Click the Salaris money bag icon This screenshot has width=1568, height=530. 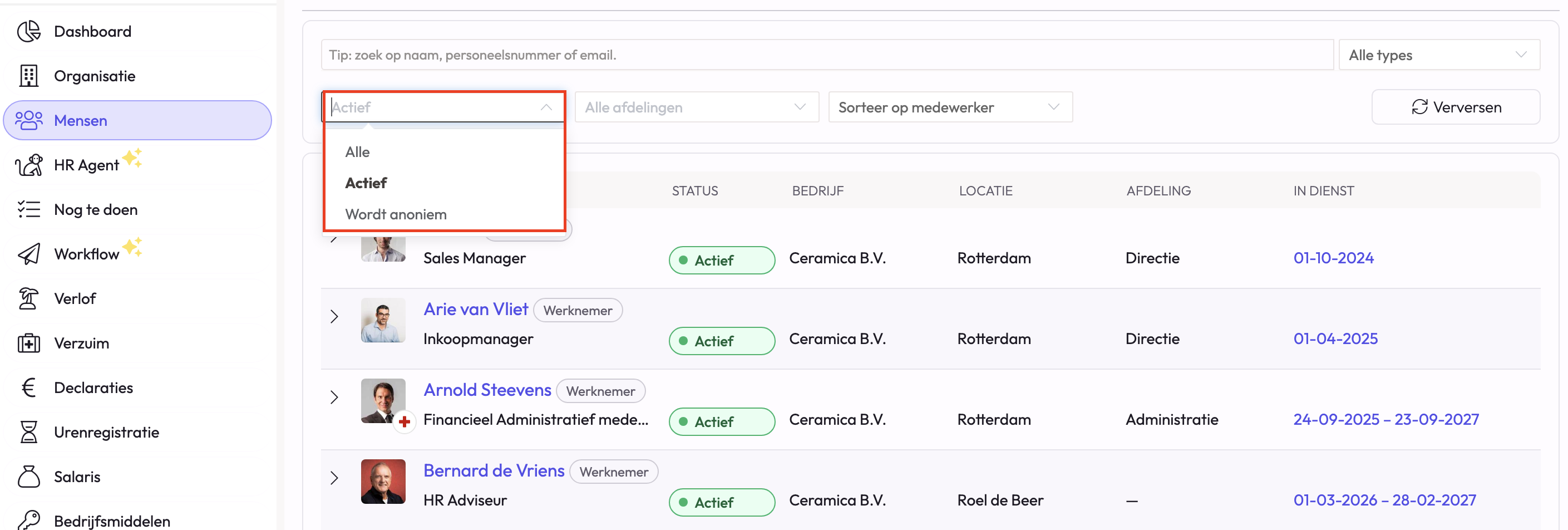pos(28,477)
